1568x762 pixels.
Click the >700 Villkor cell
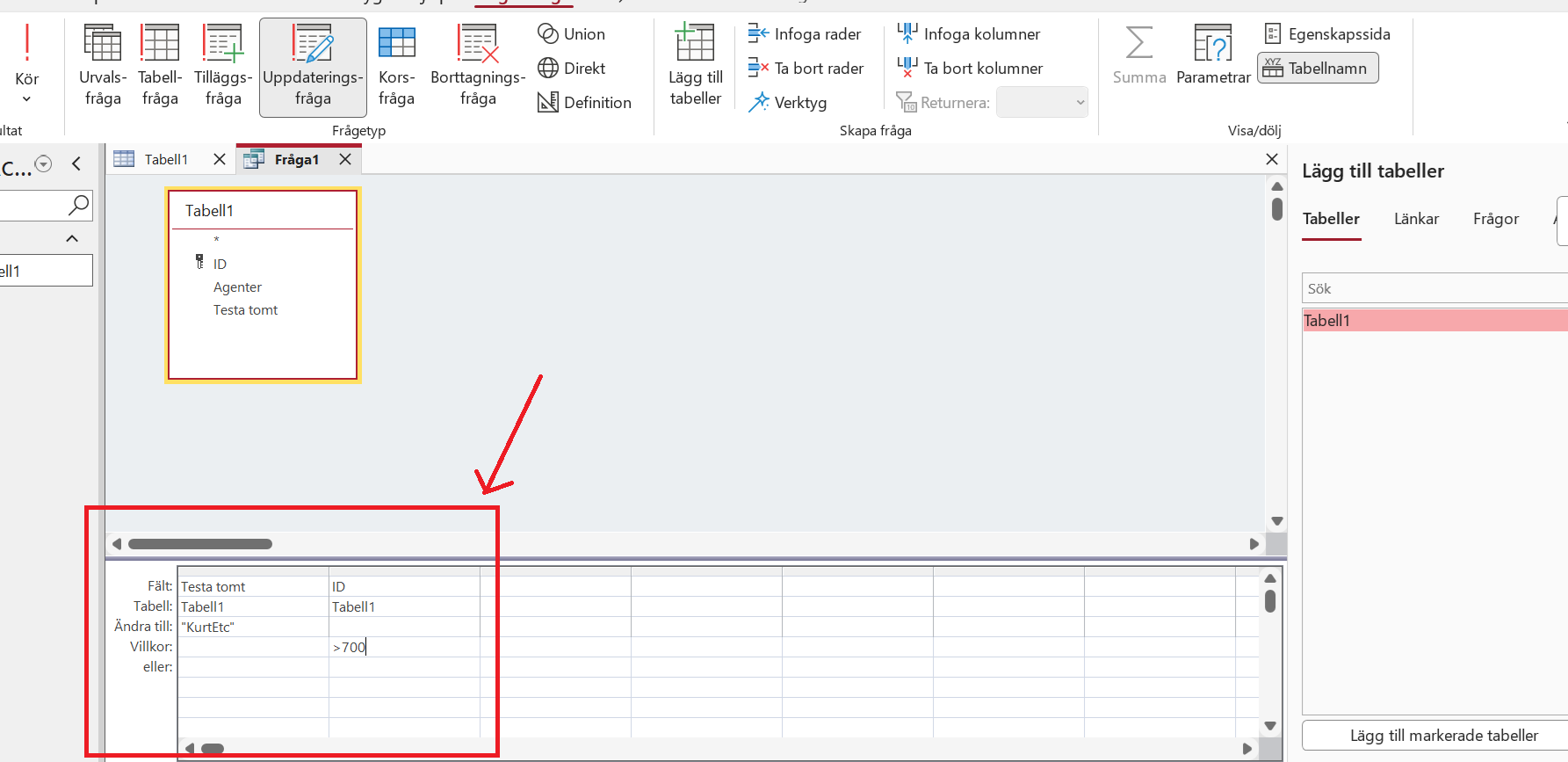[x=404, y=647]
